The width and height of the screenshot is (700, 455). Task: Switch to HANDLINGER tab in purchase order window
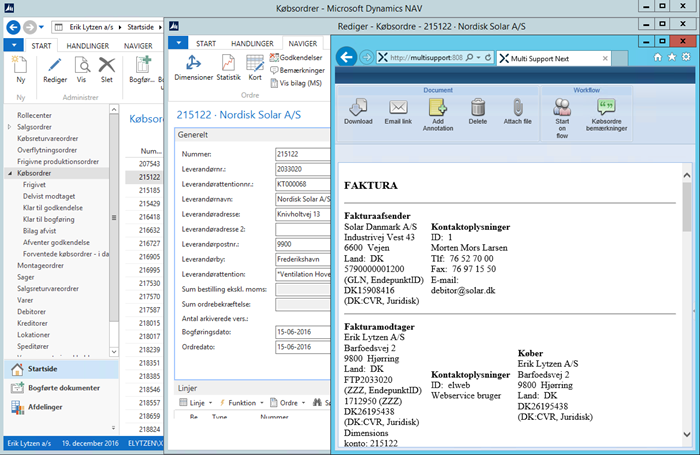[x=252, y=44]
